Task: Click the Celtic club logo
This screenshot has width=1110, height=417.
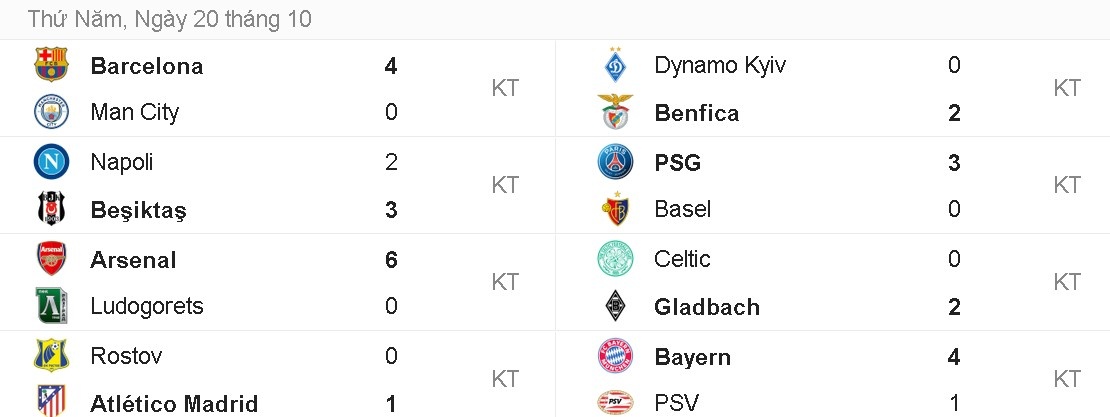Action: click(615, 259)
